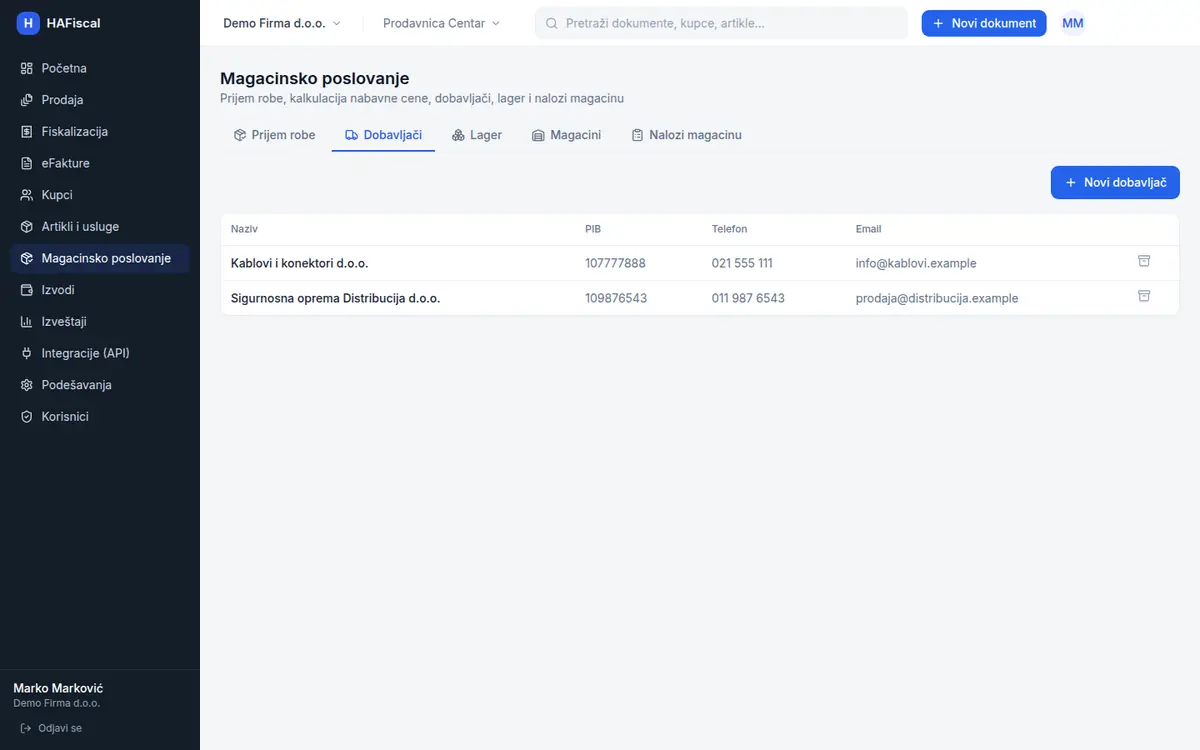
Task: Archive supplier Sigurnosna oprema Distribucija d.o.o.
Action: point(1144,297)
